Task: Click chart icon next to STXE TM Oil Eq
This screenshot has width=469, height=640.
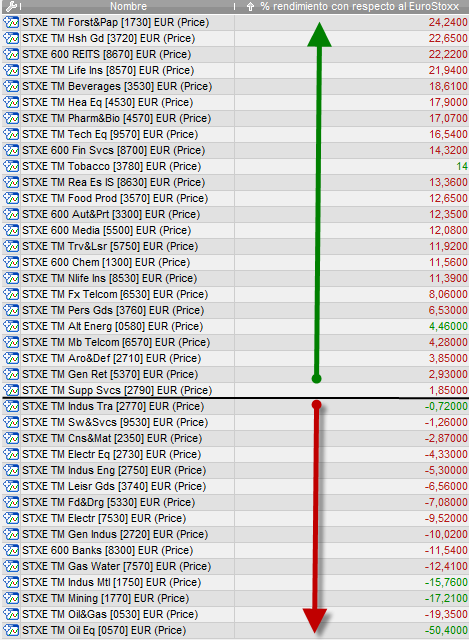Action: coord(11,630)
